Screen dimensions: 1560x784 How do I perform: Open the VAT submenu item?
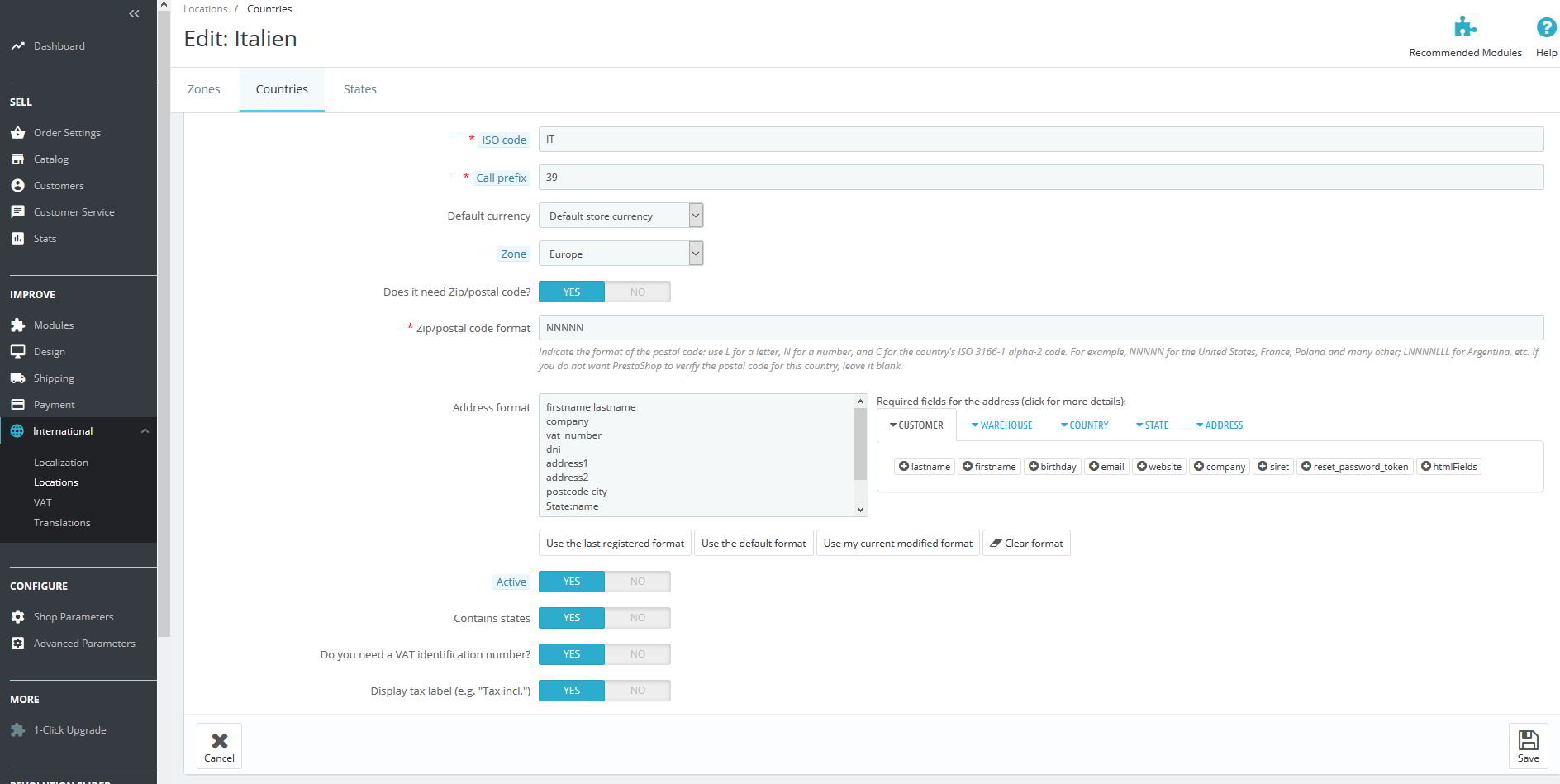[43, 502]
